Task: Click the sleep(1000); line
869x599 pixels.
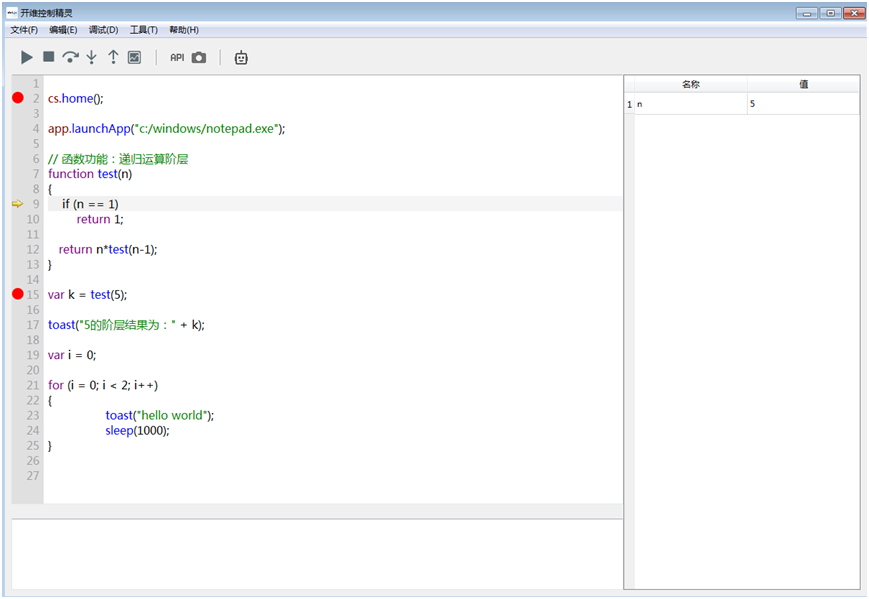Action: pyautogui.click(x=137, y=431)
